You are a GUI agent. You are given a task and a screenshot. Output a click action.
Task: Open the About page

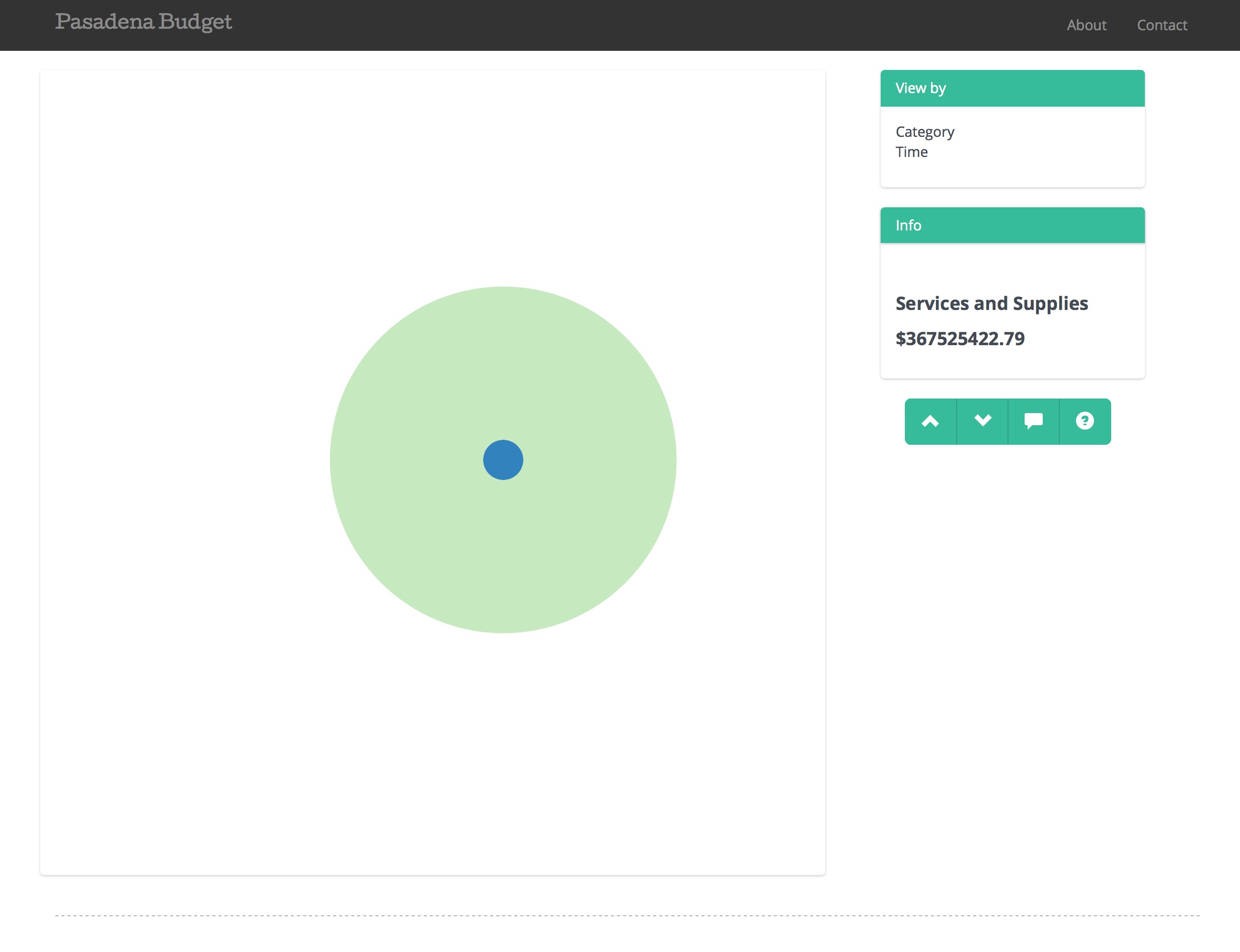tap(1086, 25)
